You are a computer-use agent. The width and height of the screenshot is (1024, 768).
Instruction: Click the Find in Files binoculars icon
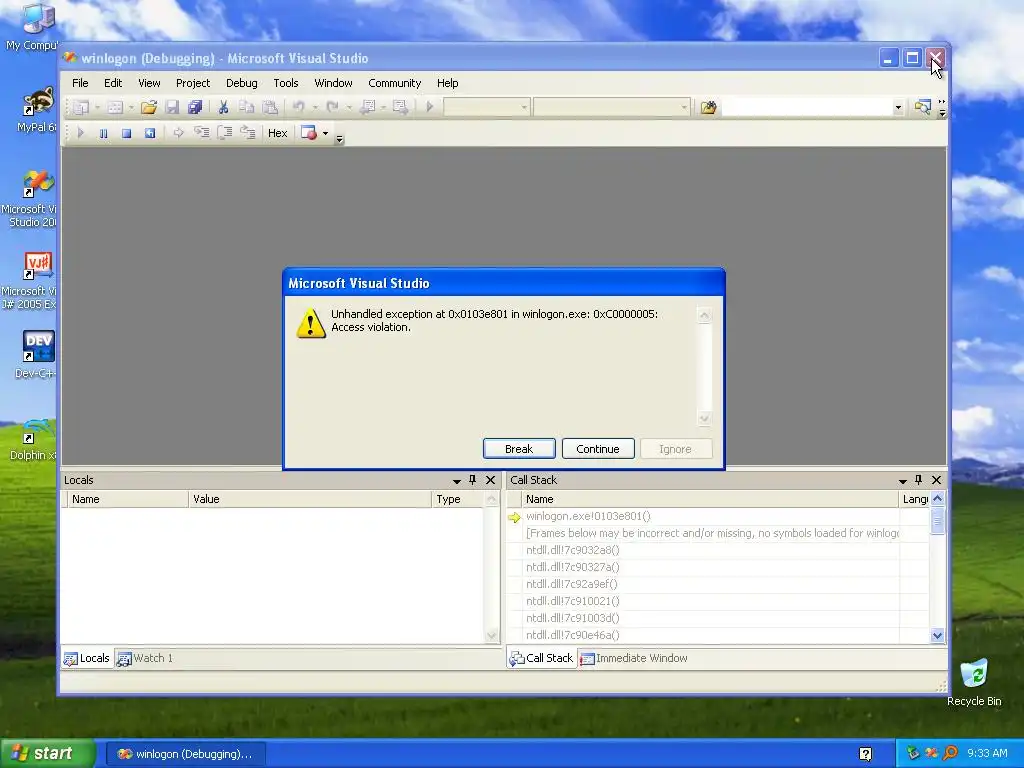click(x=709, y=107)
